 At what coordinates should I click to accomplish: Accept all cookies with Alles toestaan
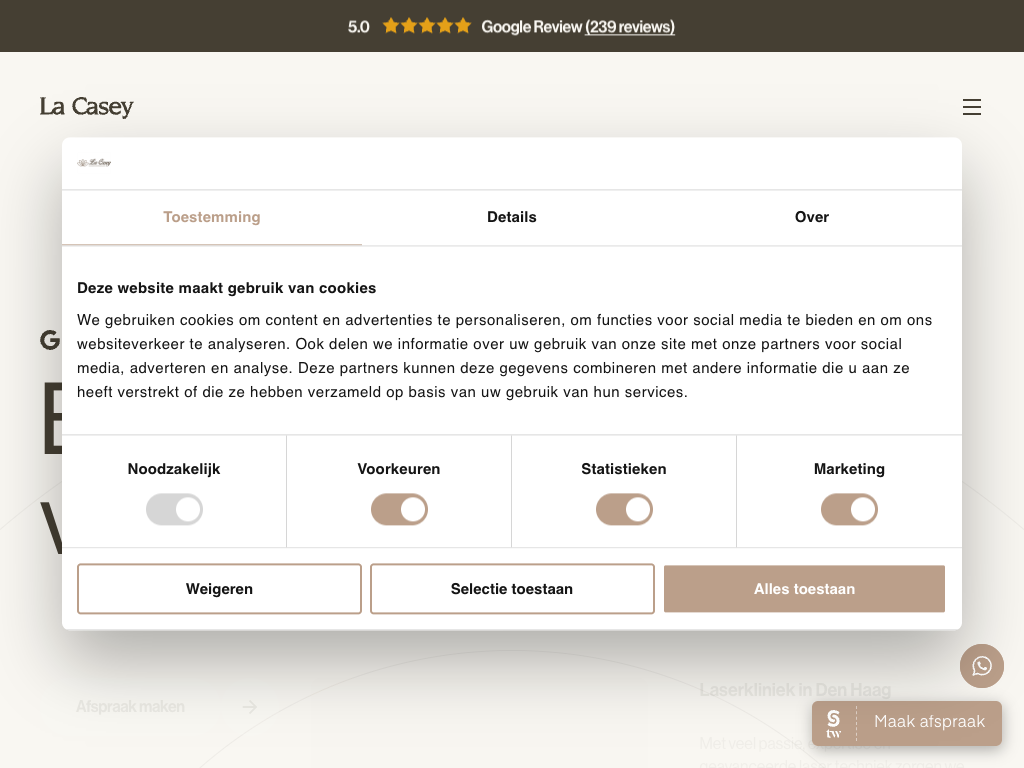[804, 589]
